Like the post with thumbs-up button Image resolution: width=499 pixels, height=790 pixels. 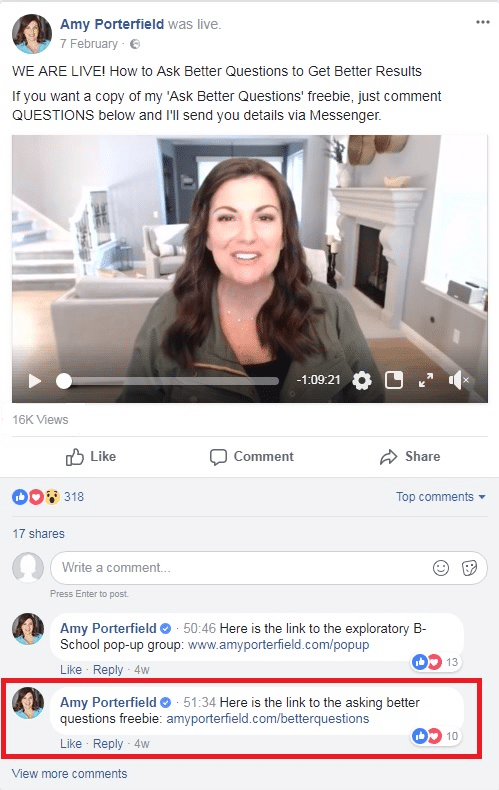pyautogui.click(x=91, y=456)
